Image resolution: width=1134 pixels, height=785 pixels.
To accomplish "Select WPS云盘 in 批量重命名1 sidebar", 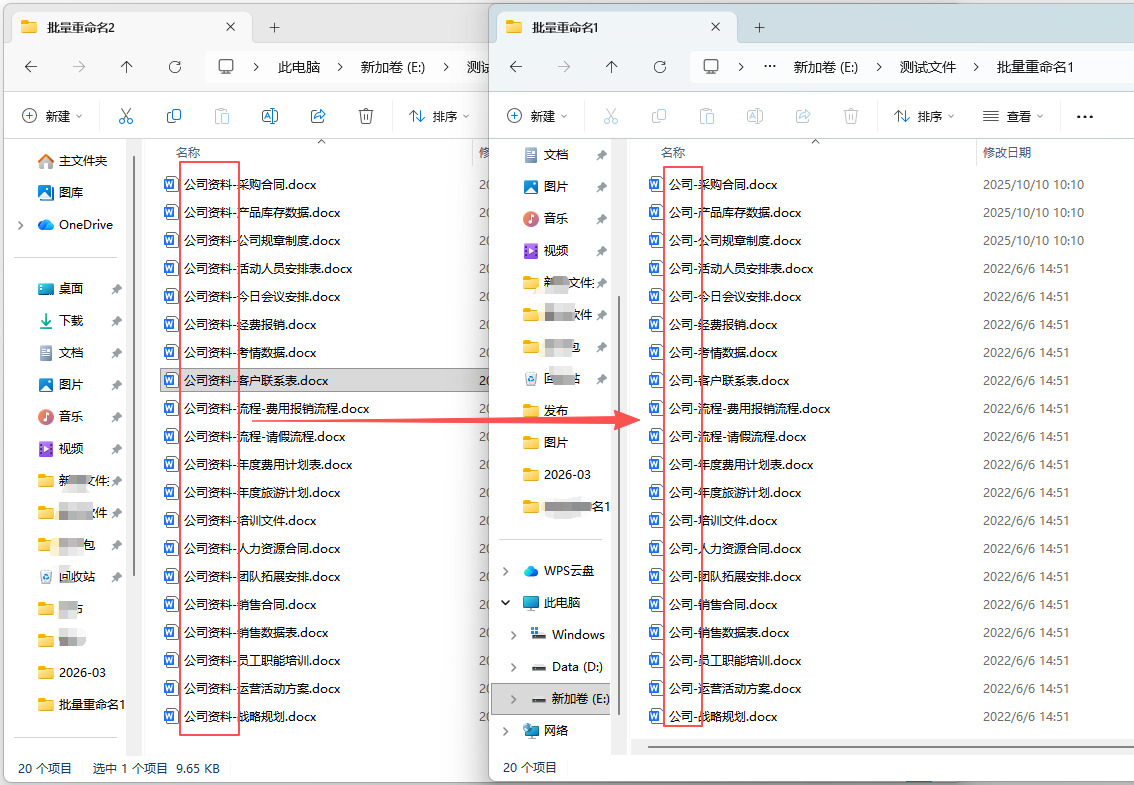I will point(558,571).
